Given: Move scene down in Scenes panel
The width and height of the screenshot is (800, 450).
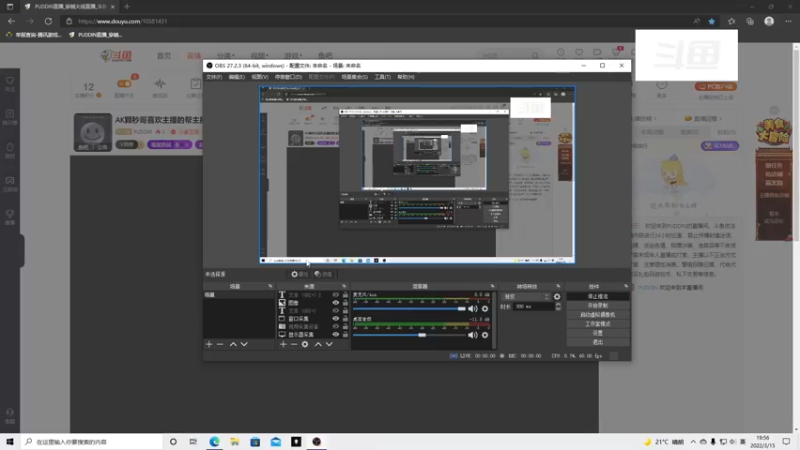Looking at the screenshot, I should (x=244, y=344).
